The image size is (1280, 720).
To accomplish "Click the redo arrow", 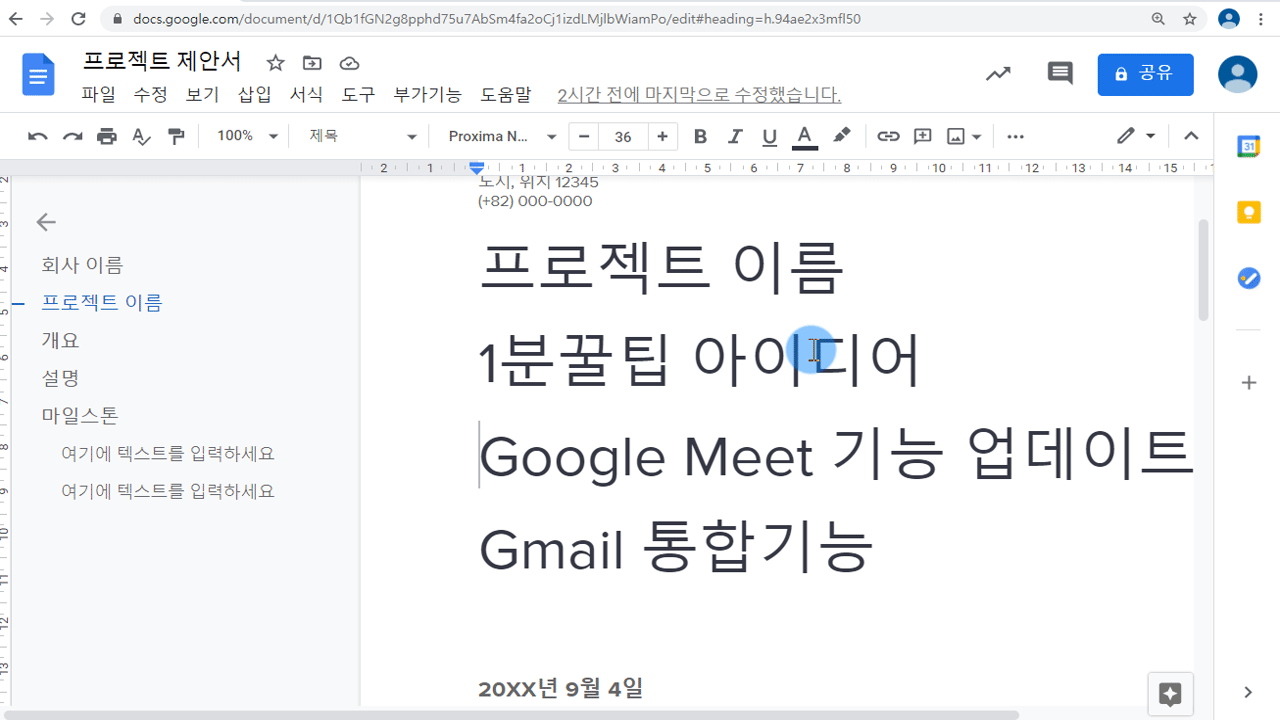I will 72,137.
